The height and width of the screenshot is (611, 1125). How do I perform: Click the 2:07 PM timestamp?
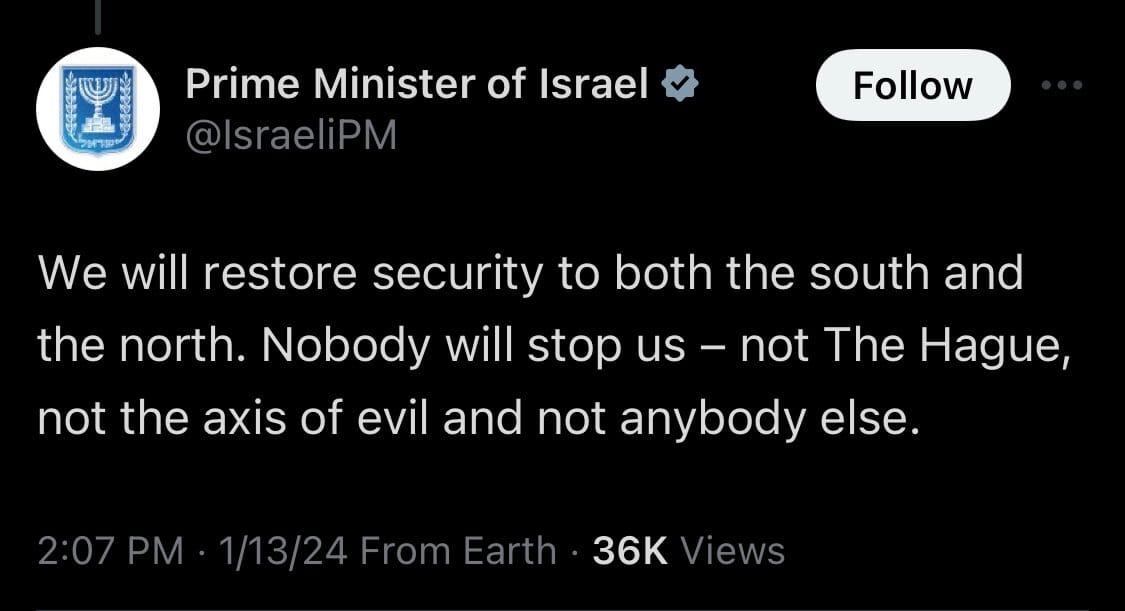(110, 550)
